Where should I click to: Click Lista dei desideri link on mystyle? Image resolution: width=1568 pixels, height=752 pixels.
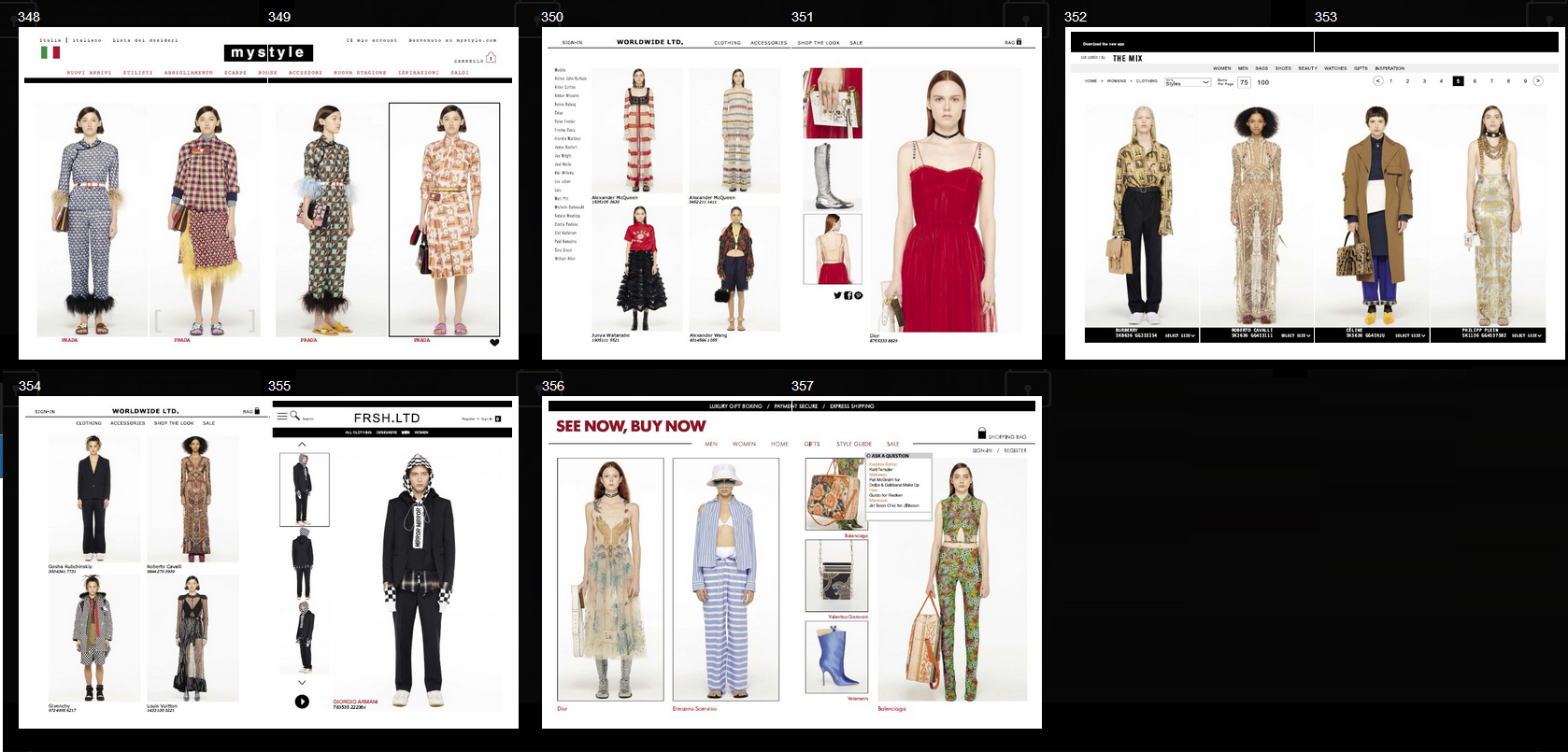pos(145,40)
